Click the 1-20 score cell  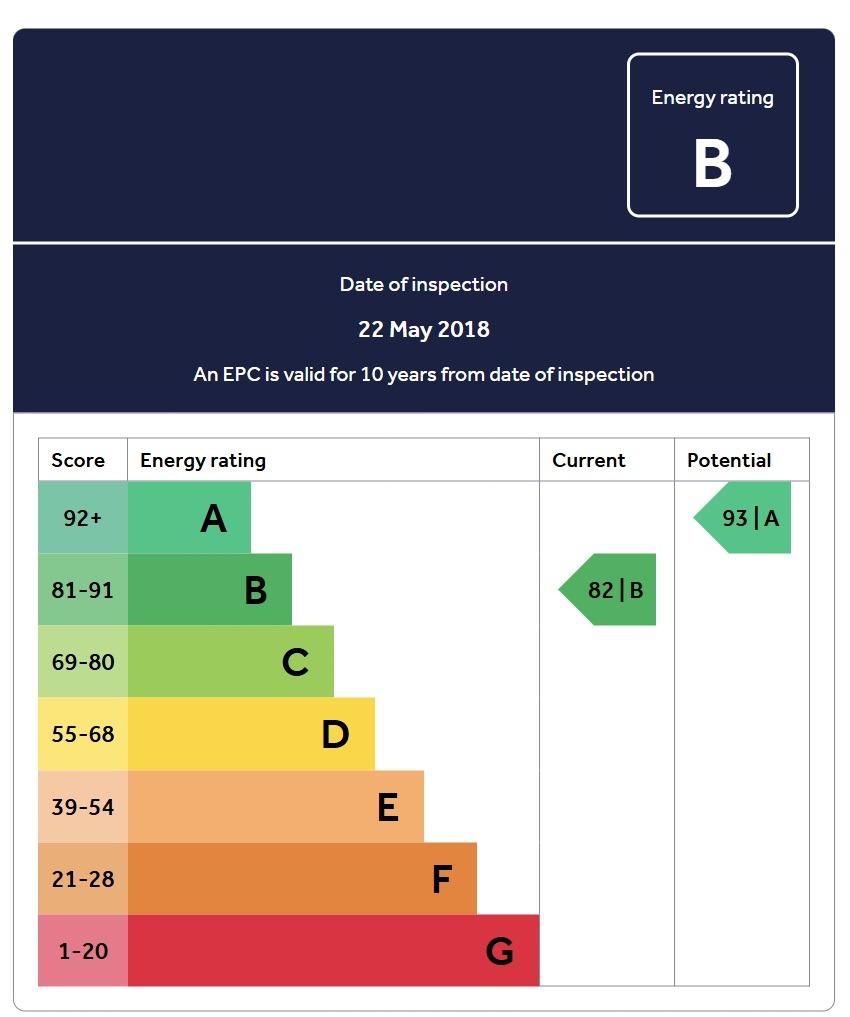pos(83,951)
